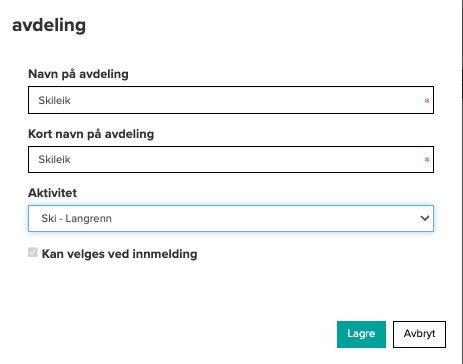Click 'Skileik' text in the short name field
This screenshot has height=364, width=463.
click(54, 159)
